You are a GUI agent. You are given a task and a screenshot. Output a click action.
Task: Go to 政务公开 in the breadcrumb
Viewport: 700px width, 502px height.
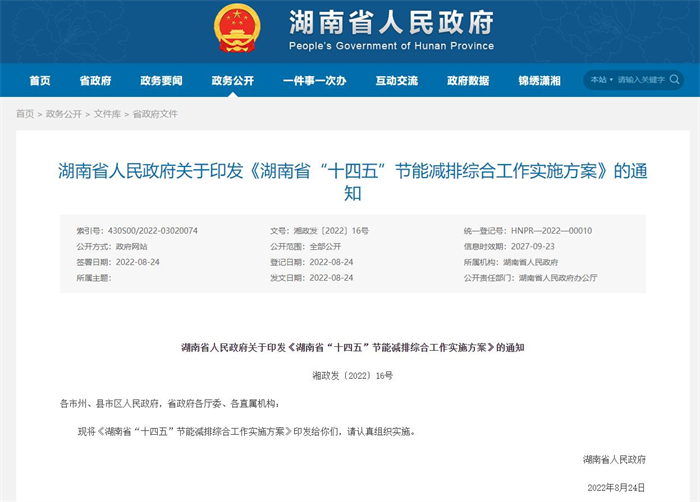pyautogui.click(x=64, y=114)
